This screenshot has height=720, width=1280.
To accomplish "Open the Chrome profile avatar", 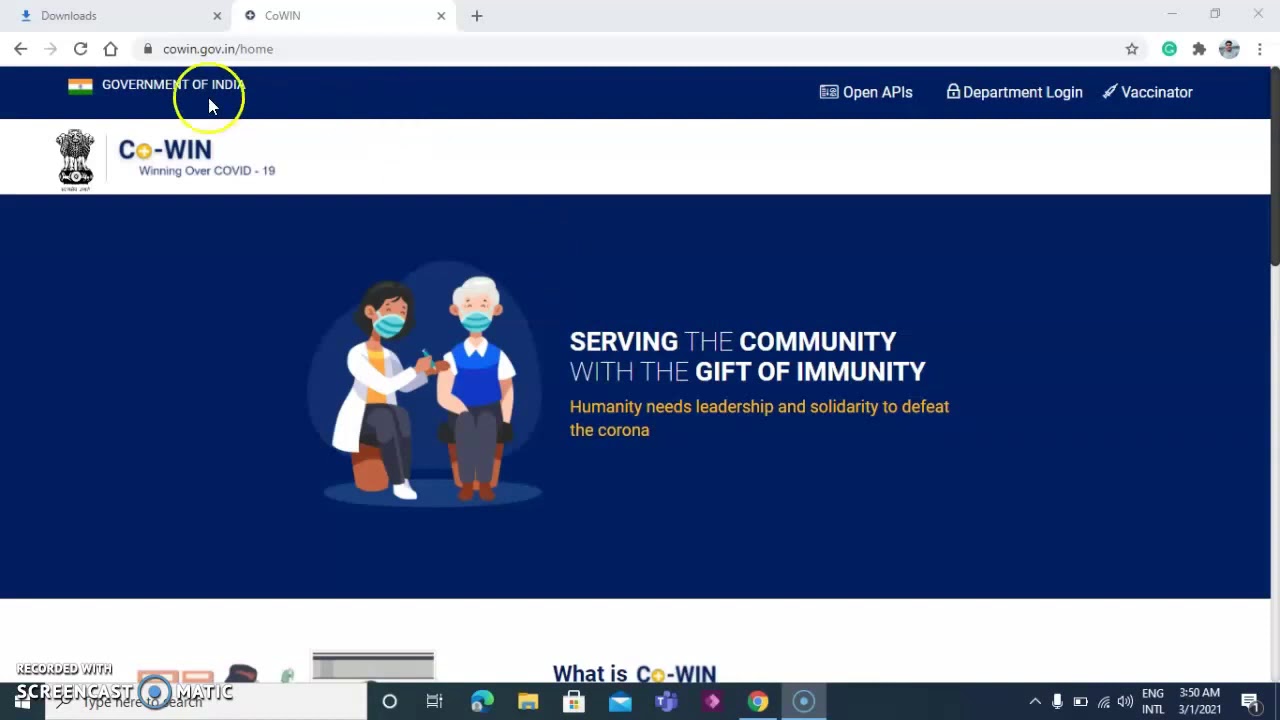I will click(1230, 49).
